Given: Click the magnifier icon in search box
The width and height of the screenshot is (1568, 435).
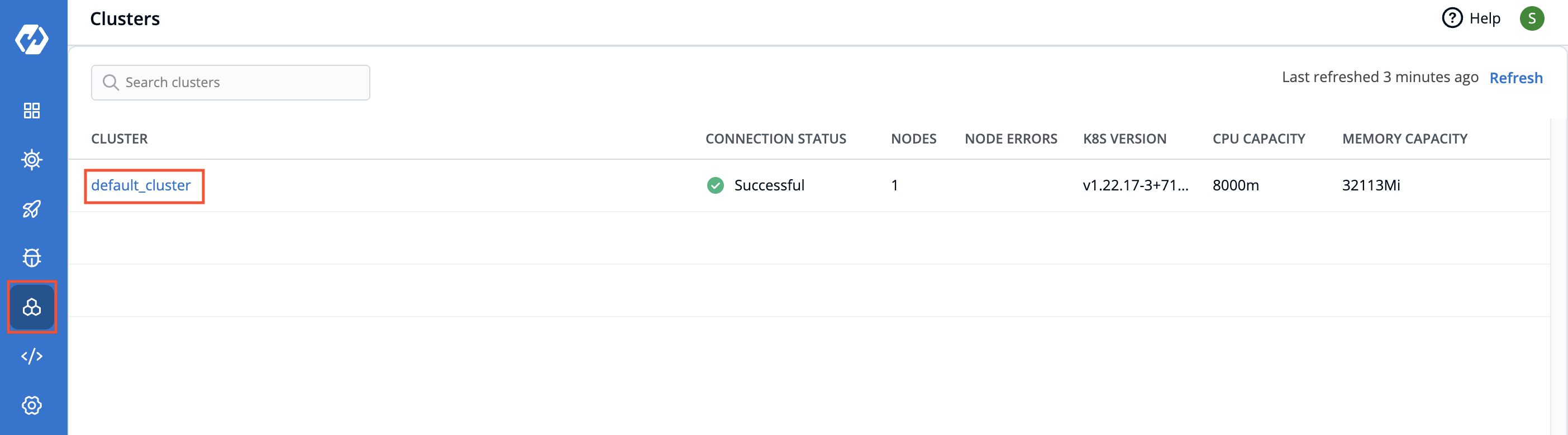Looking at the screenshot, I should pos(110,83).
